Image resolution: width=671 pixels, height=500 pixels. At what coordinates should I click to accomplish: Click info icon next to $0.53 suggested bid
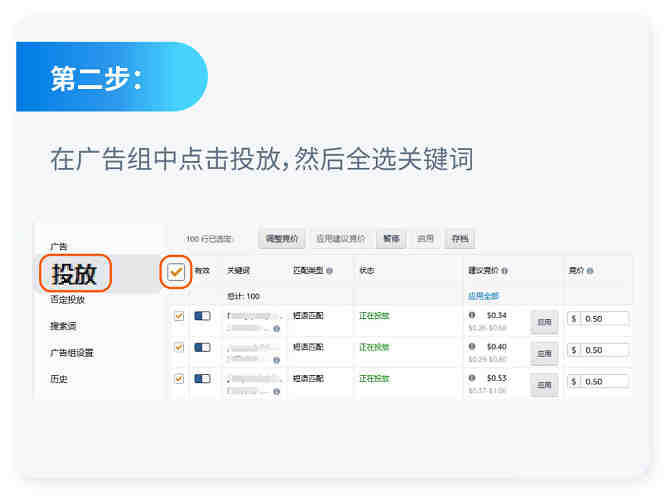click(472, 379)
